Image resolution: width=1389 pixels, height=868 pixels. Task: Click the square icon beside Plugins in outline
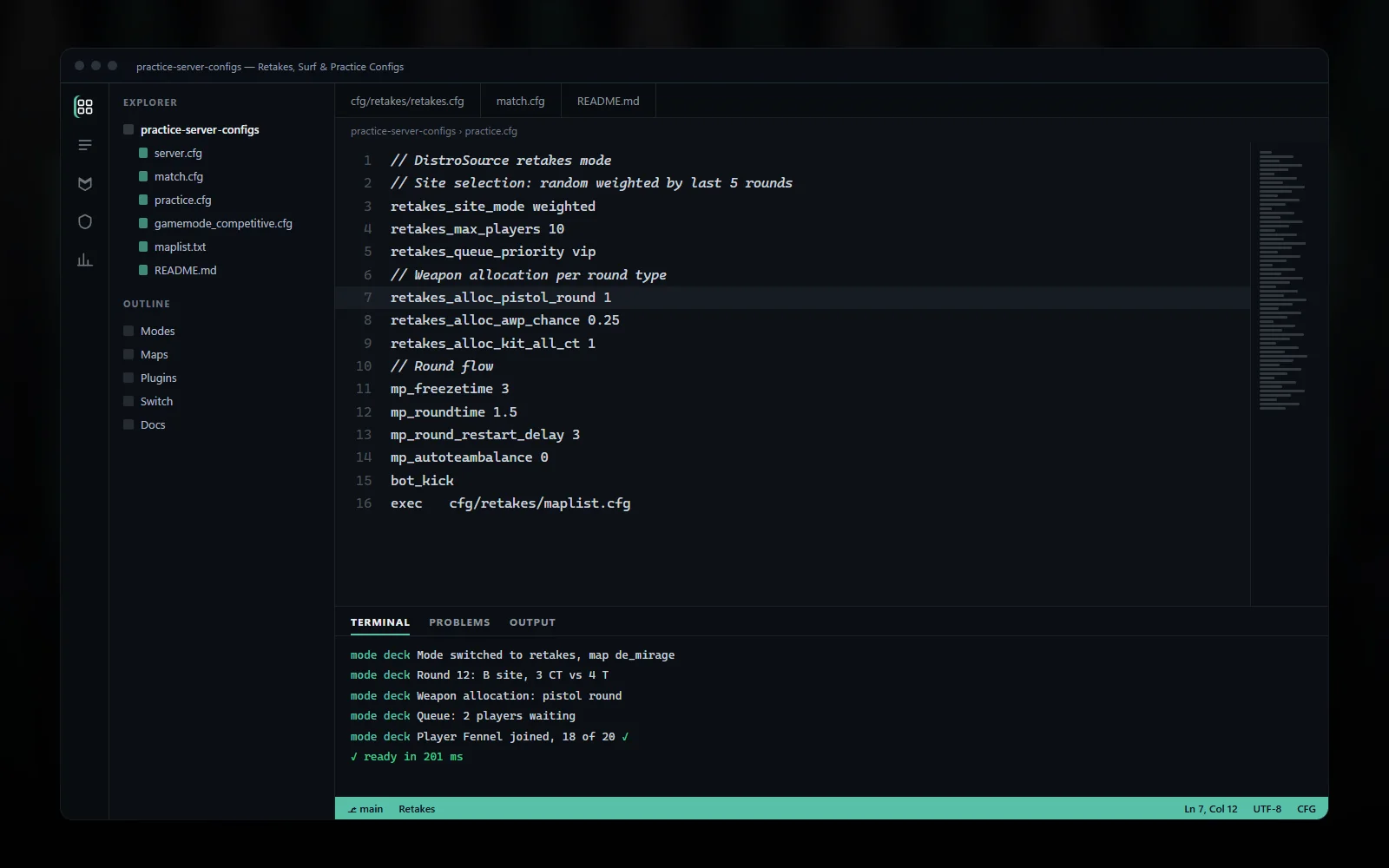[x=128, y=378]
